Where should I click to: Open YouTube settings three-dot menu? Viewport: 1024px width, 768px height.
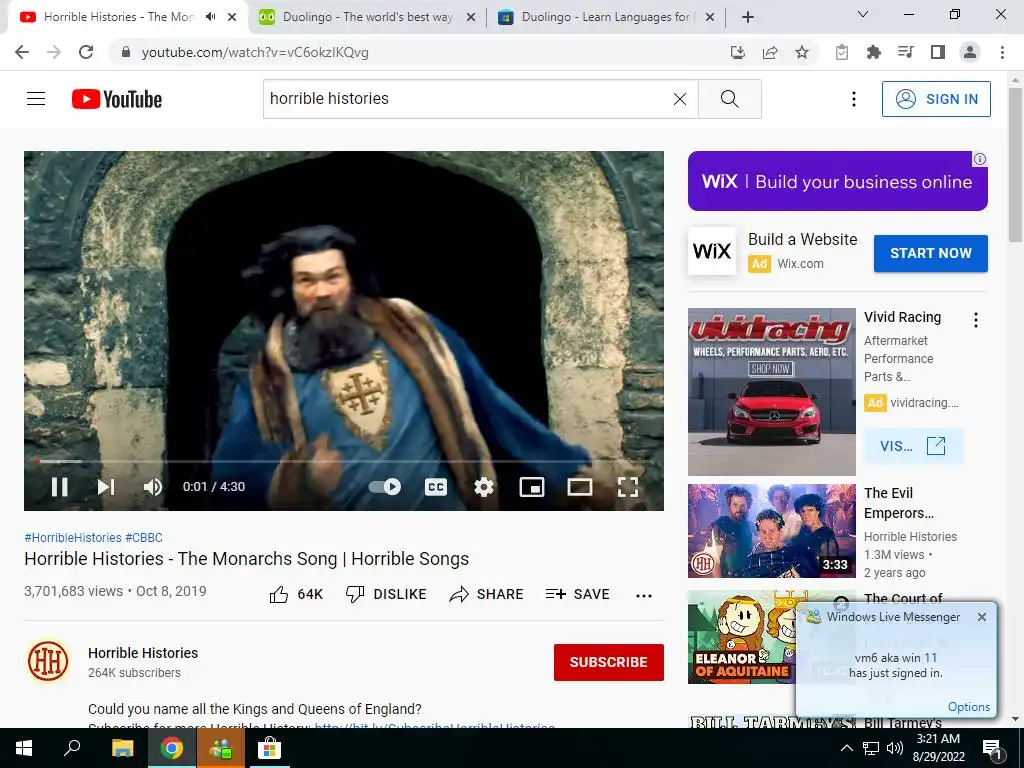point(854,99)
